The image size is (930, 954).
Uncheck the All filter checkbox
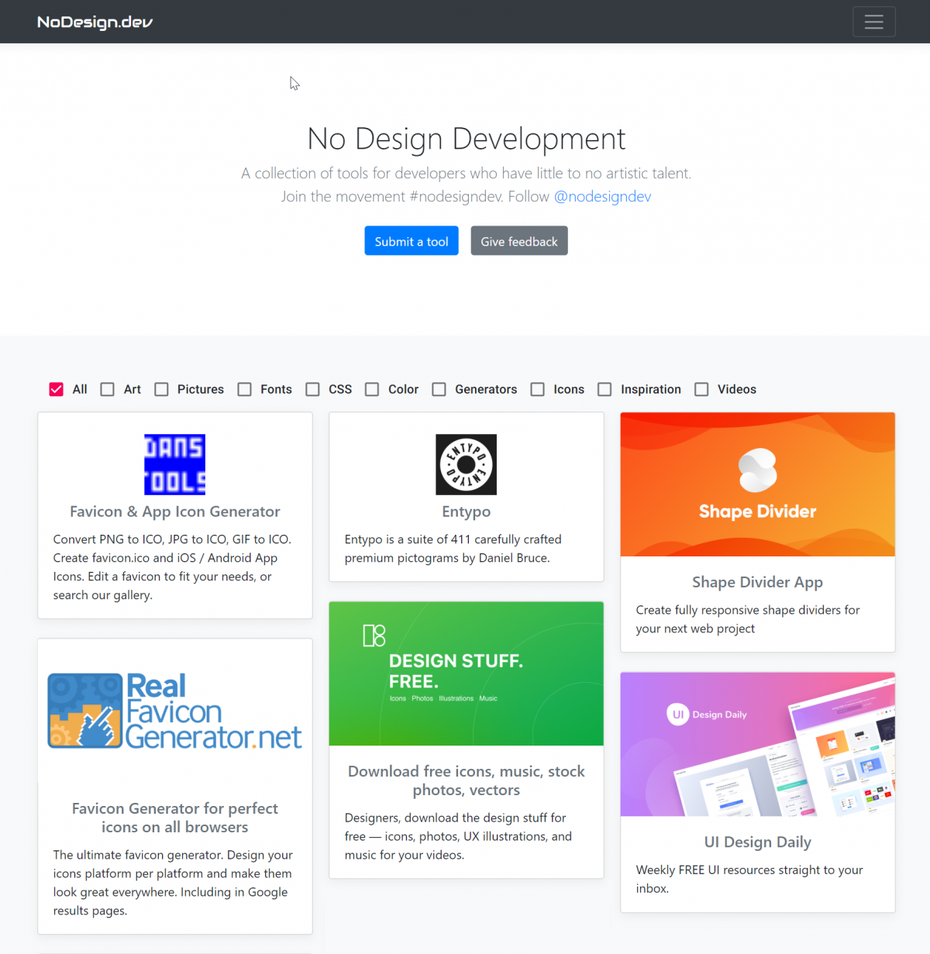coord(56,389)
